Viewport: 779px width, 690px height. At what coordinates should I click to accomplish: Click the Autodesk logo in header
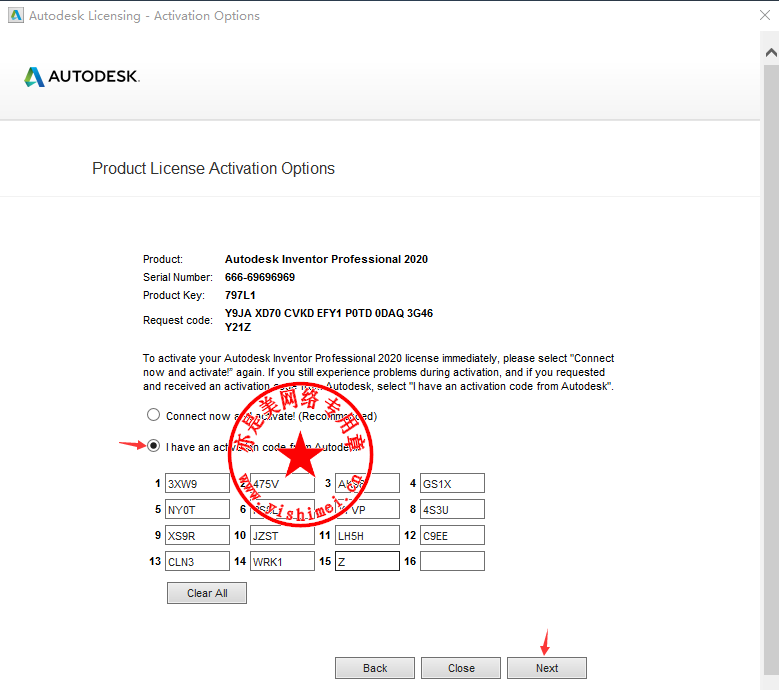pos(82,77)
